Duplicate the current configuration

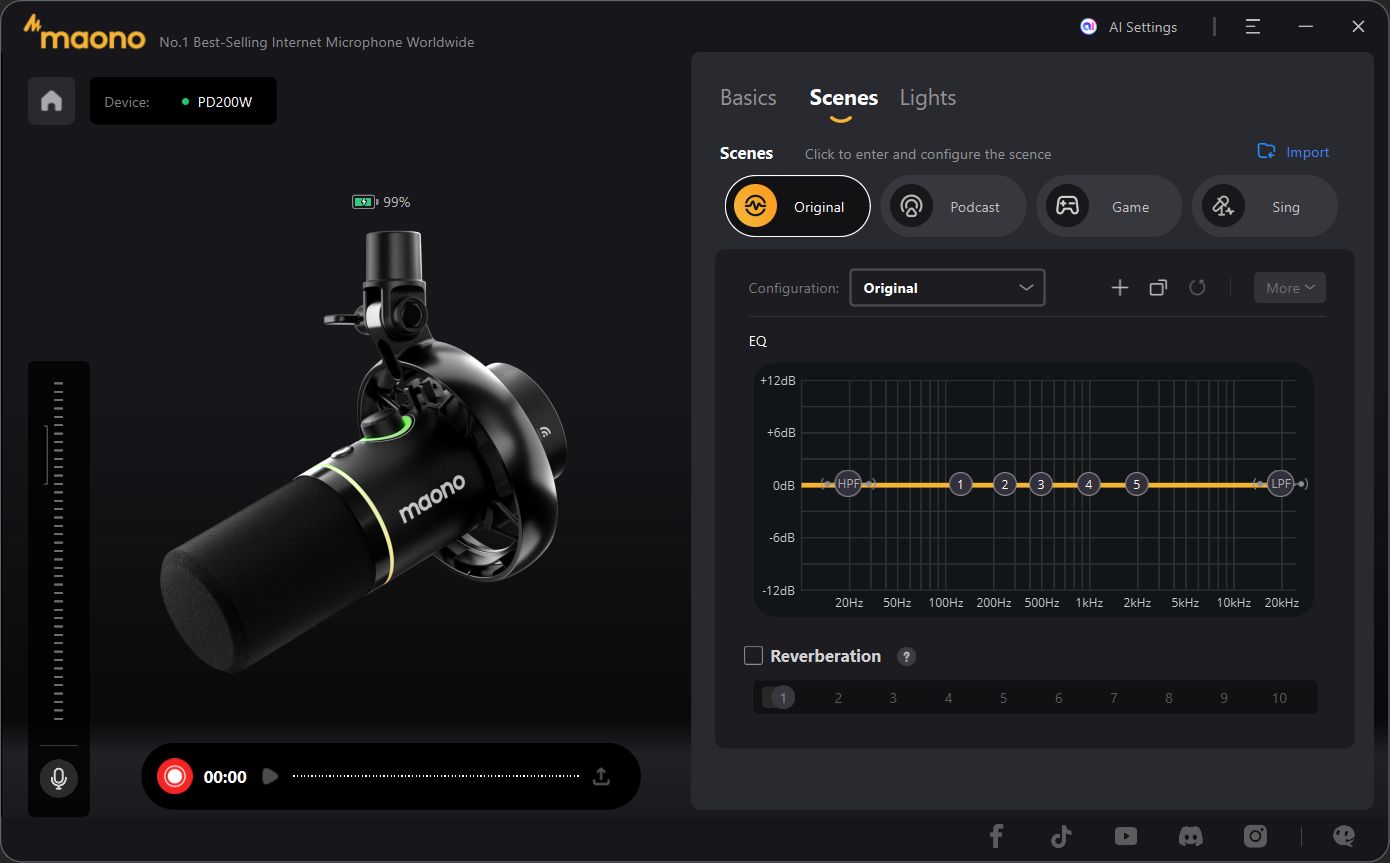click(x=1158, y=288)
